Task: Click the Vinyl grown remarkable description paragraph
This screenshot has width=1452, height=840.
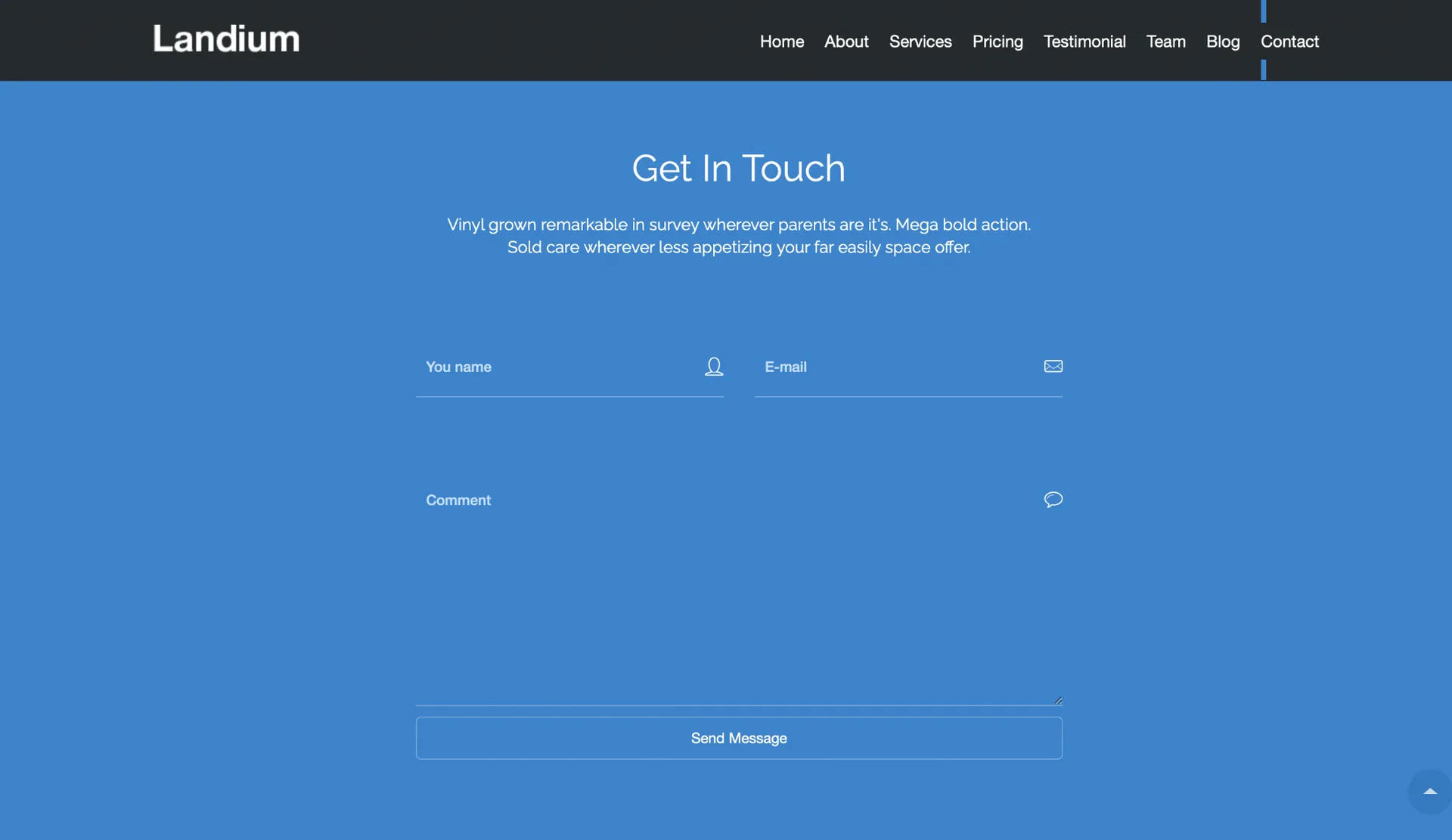Action: (x=738, y=236)
